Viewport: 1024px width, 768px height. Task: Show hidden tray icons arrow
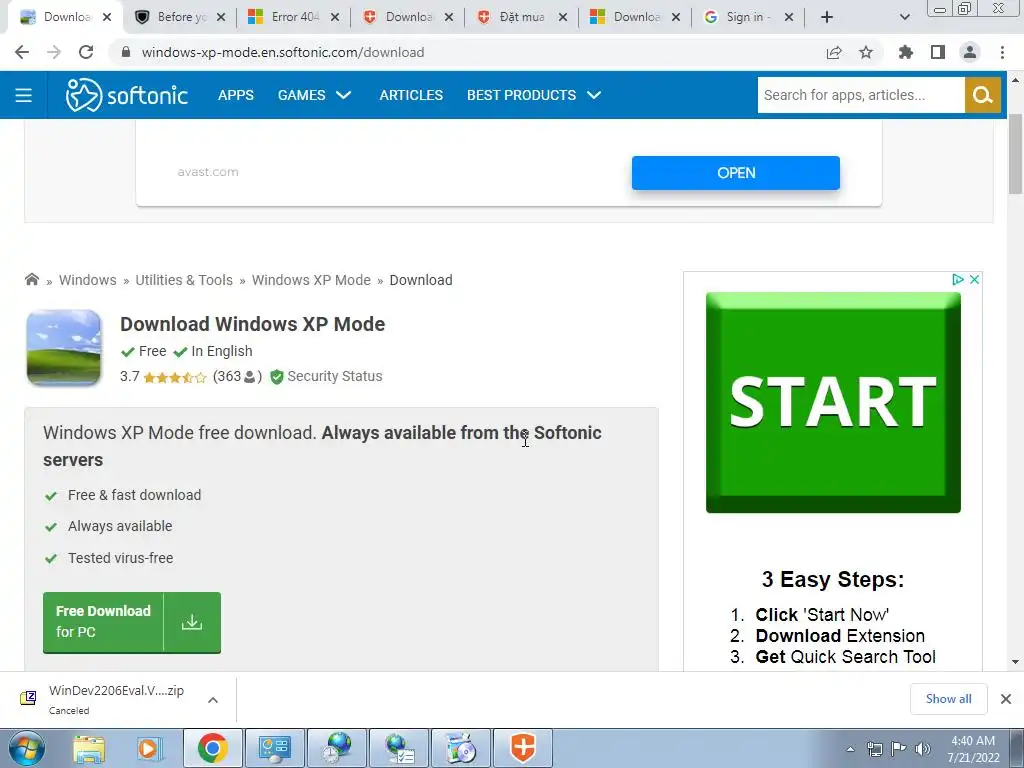(x=850, y=749)
